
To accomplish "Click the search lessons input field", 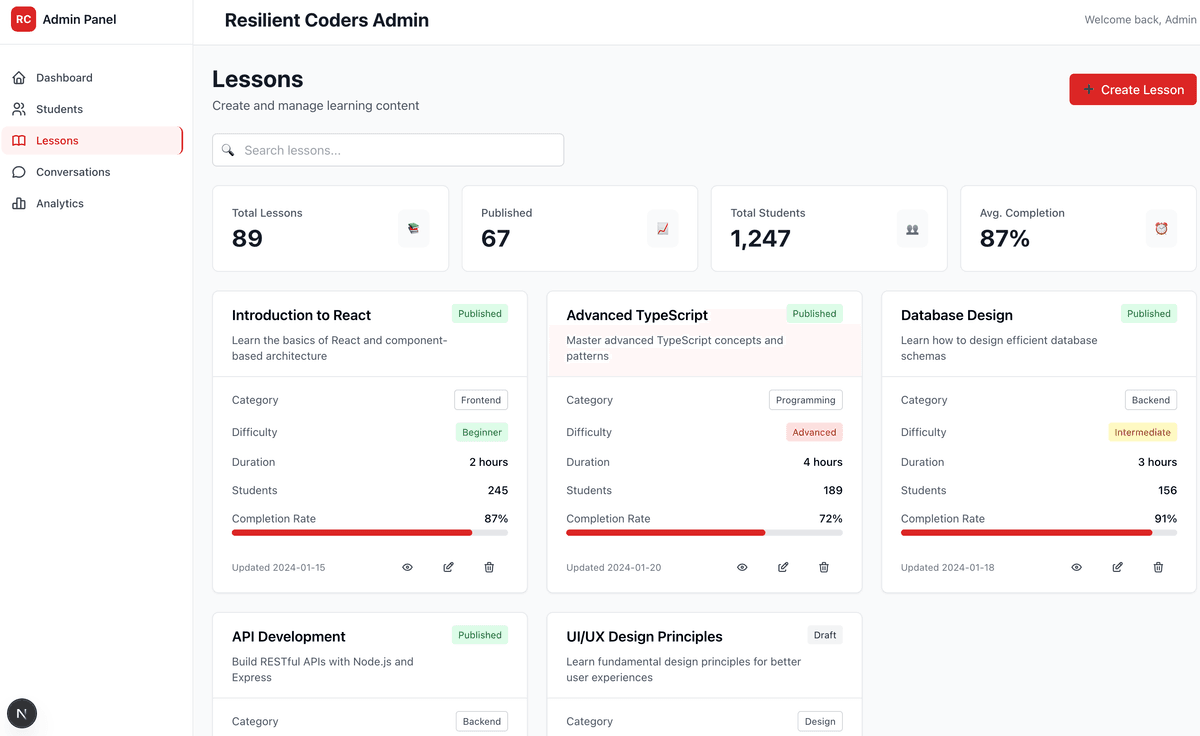I will point(388,149).
